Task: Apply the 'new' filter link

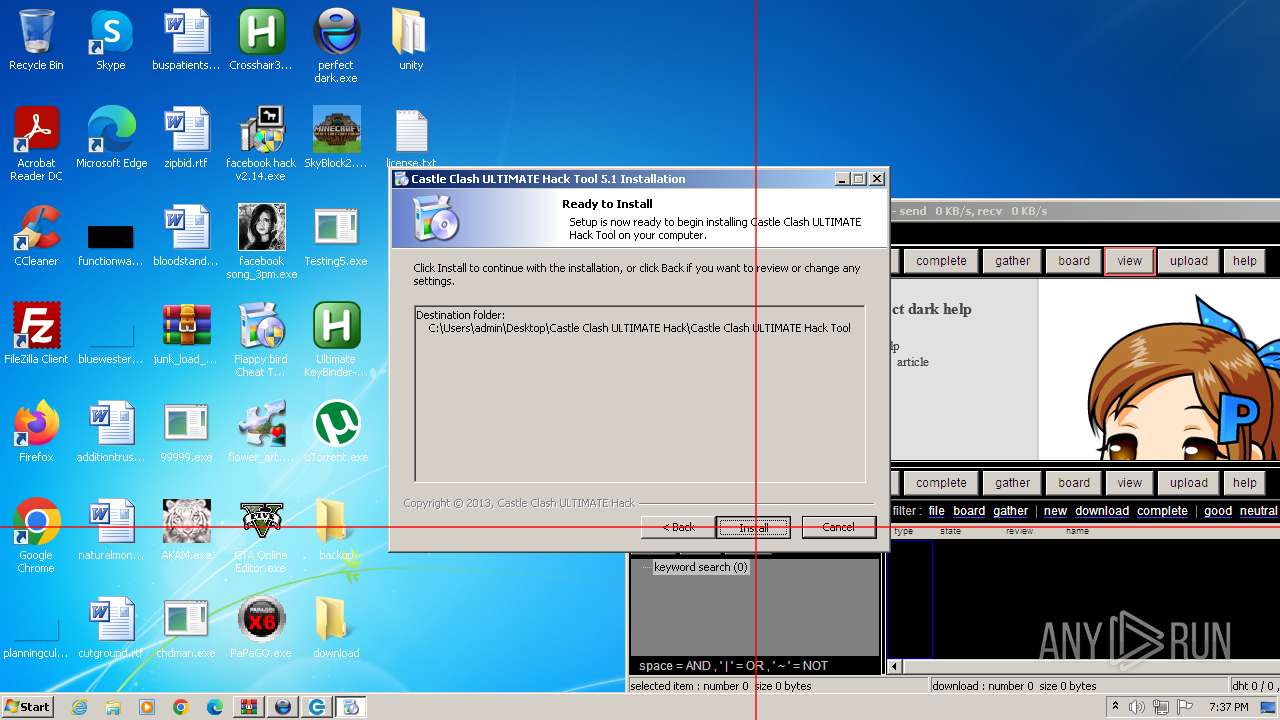Action: 1055,511
